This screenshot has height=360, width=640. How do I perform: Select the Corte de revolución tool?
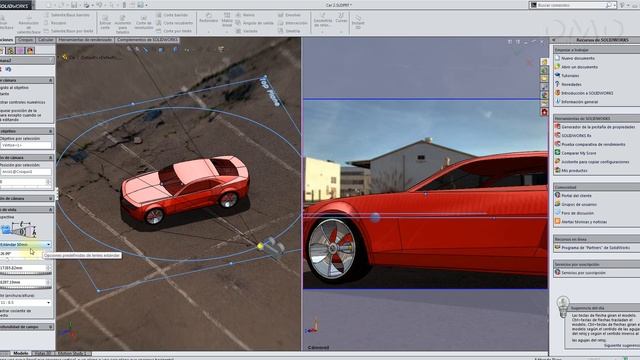coord(144,22)
